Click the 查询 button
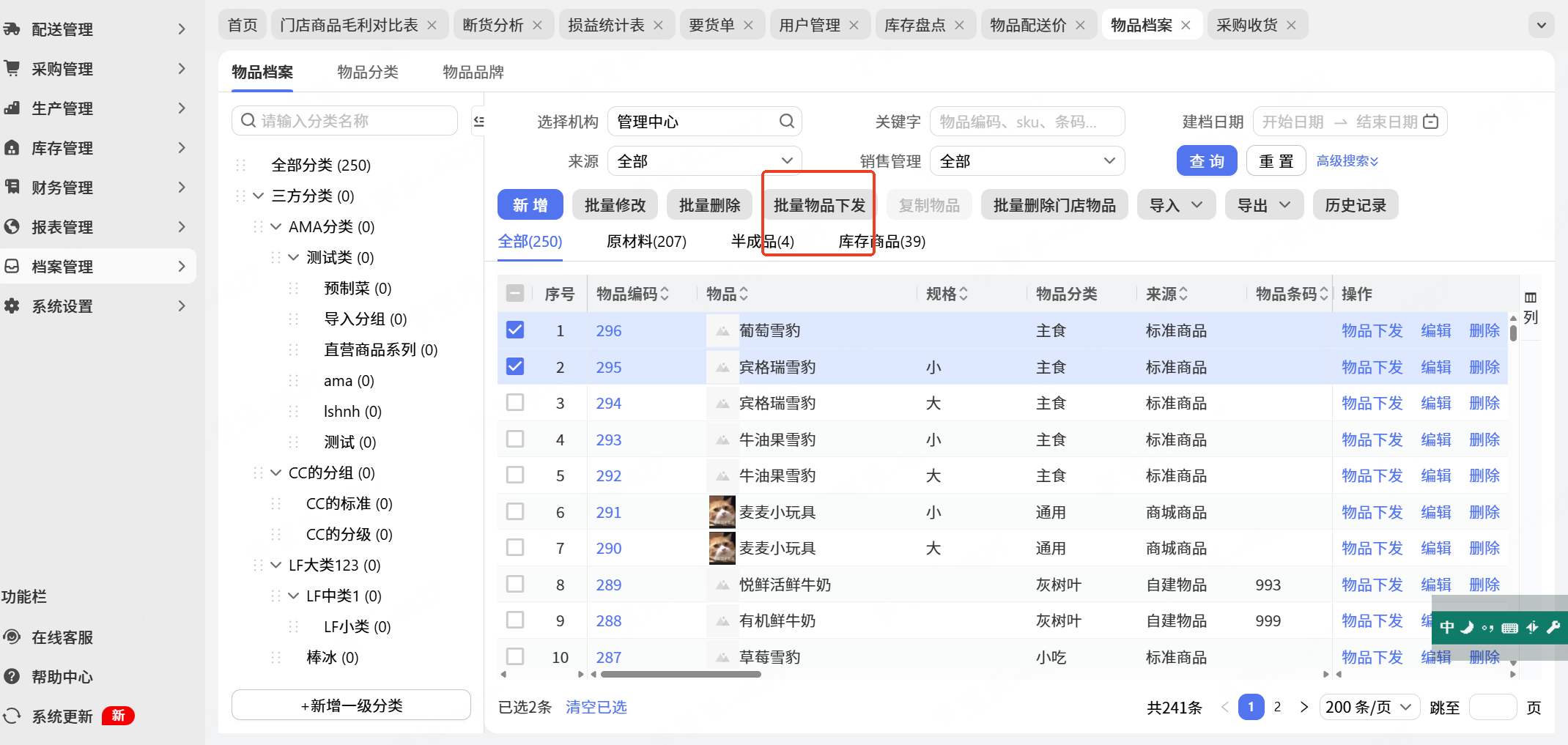Screen dimensions: 1568x745 [1207, 161]
